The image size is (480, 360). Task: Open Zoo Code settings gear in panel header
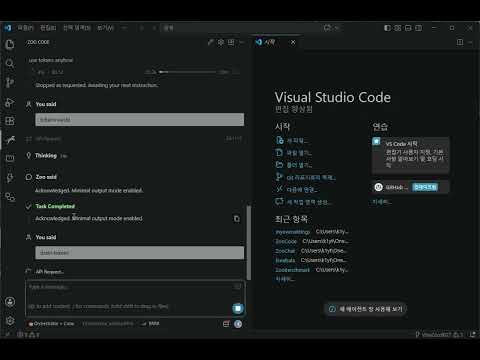221,42
